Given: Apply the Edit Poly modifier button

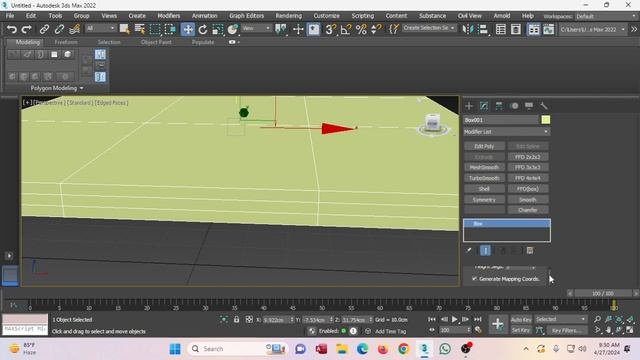Looking at the screenshot, I should click(x=484, y=146).
